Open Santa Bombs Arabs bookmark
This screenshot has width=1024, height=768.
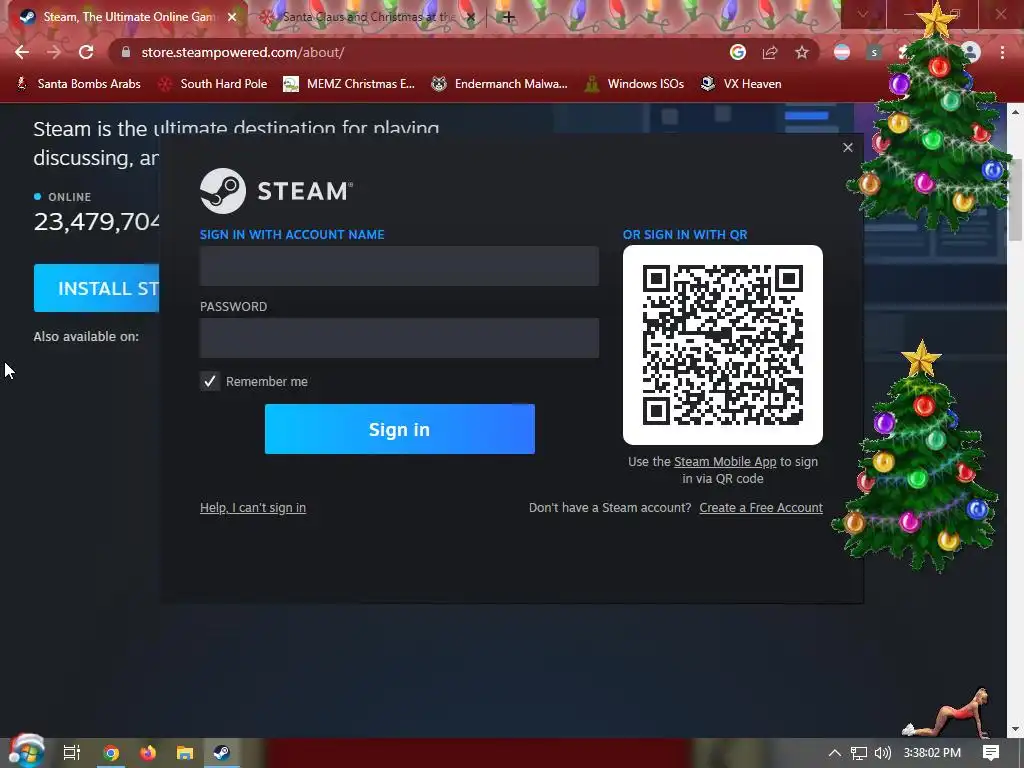pyautogui.click(x=78, y=84)
